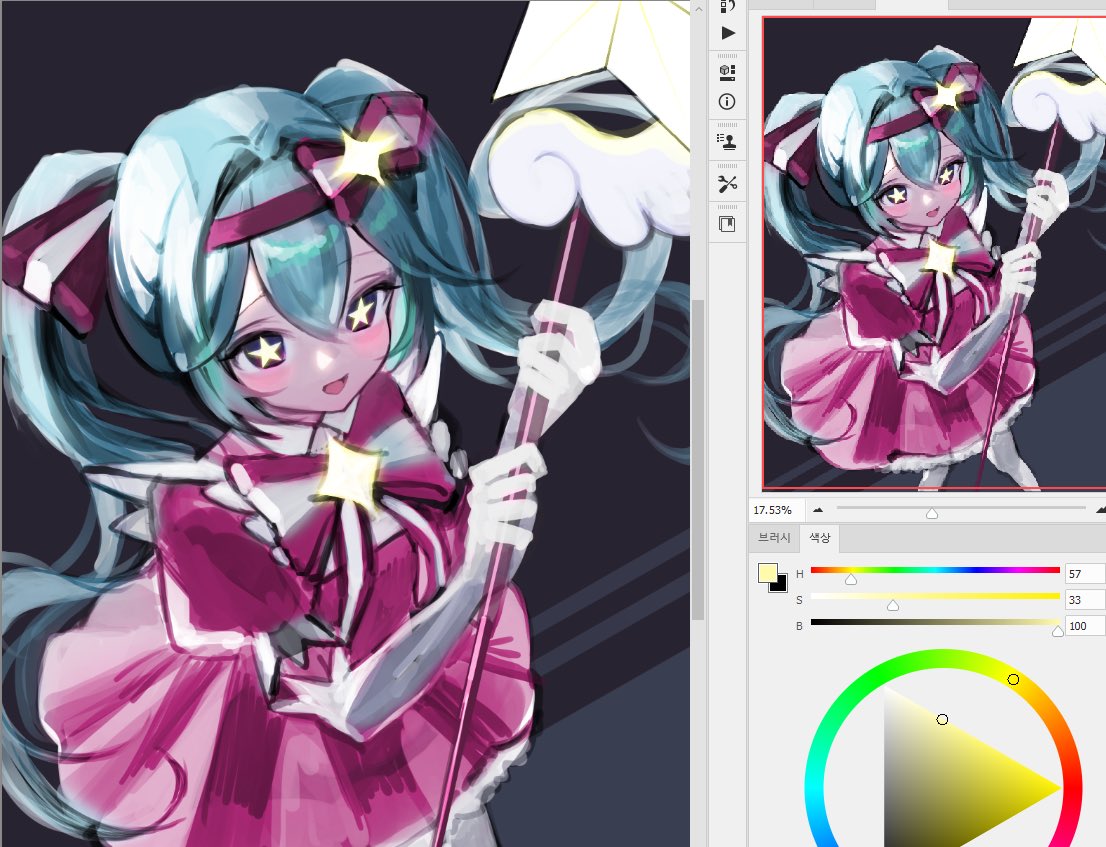
Task: Open the Actions panel play icon
Action: click(728, 33)
